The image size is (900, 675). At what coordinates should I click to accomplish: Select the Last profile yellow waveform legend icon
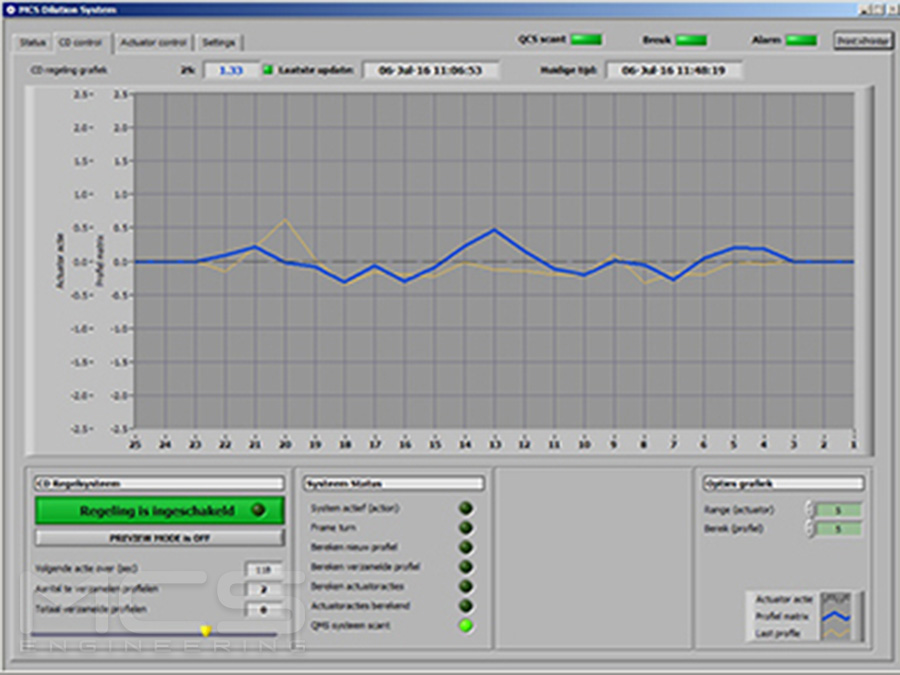tap(835, 632)
